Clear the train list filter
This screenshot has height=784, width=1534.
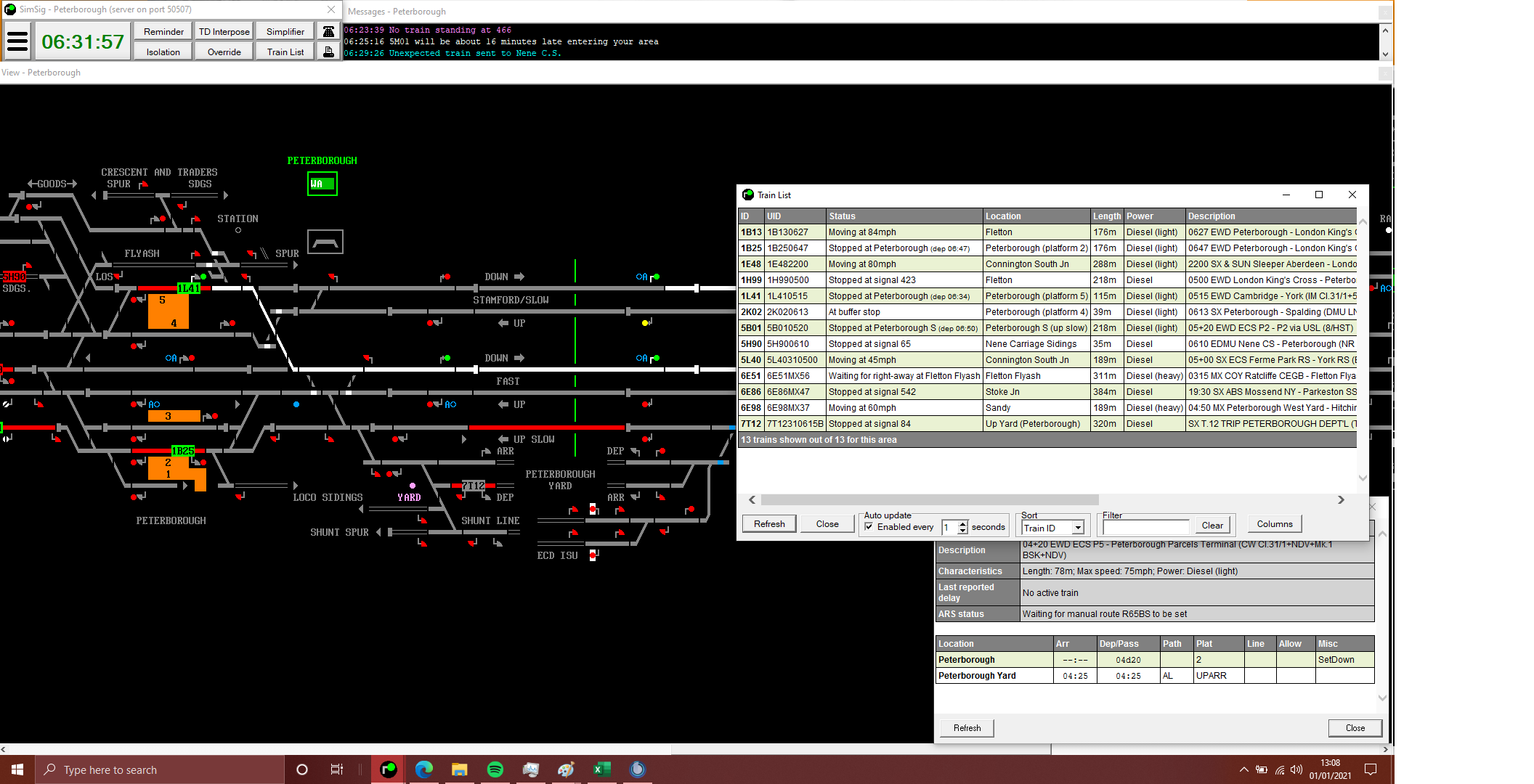pyautogui.click(x=1212, y=525)
